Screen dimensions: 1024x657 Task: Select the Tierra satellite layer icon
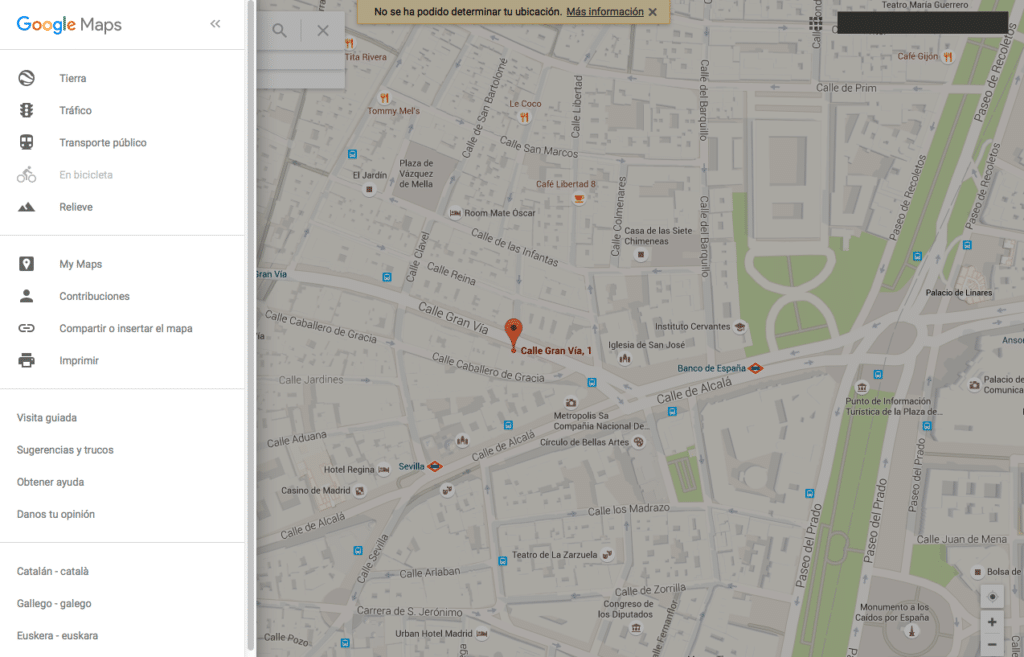[x=27, y=77]
